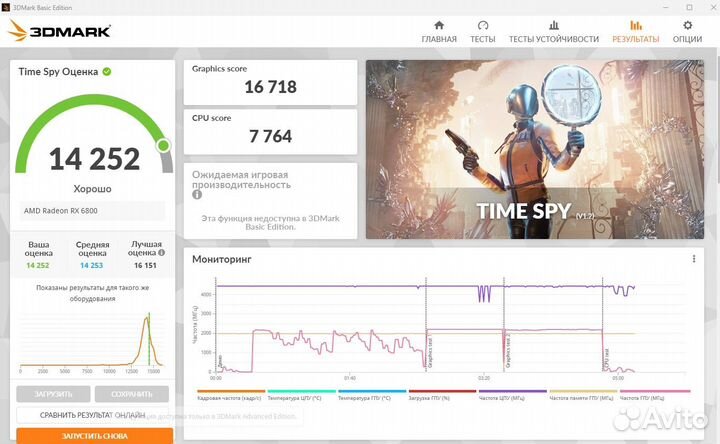Click the green validation checkmark icon
The image size is (720, 444).
coord(107,72)
